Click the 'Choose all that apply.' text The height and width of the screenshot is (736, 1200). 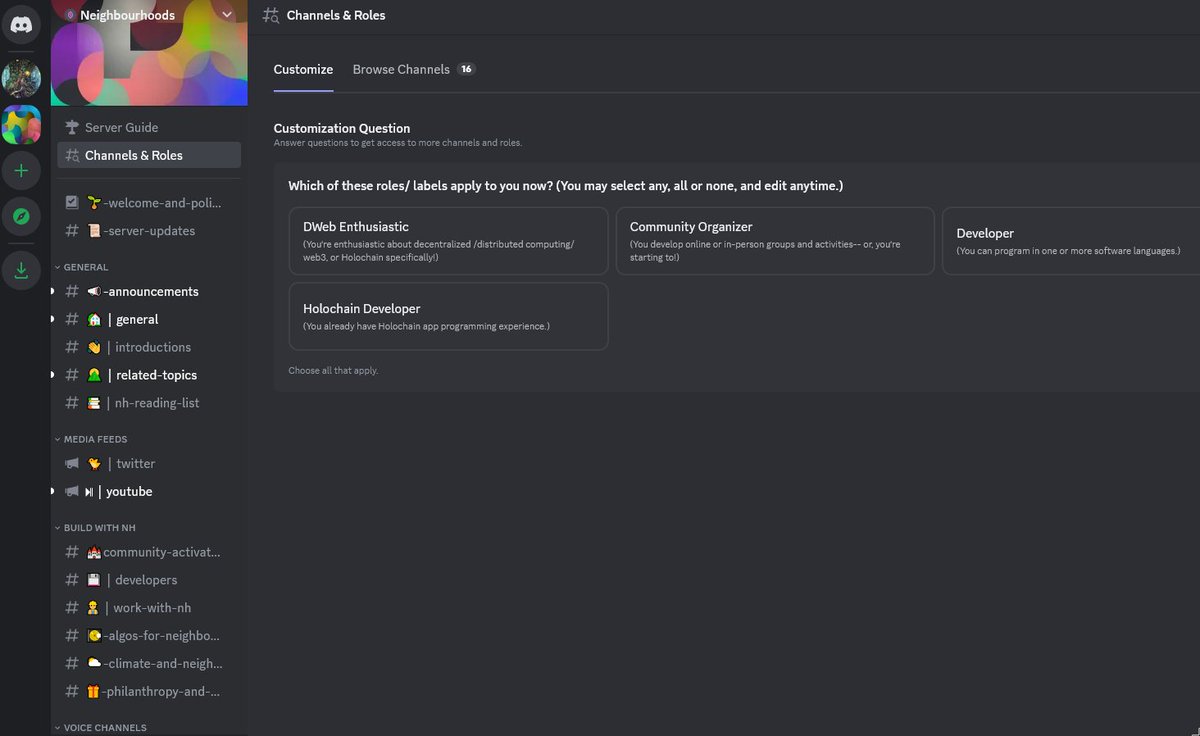click(333, 371)
